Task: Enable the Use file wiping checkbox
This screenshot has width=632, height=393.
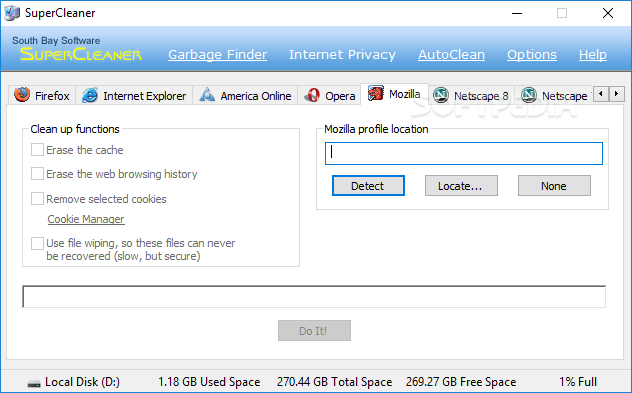Action: click(37, 243)
